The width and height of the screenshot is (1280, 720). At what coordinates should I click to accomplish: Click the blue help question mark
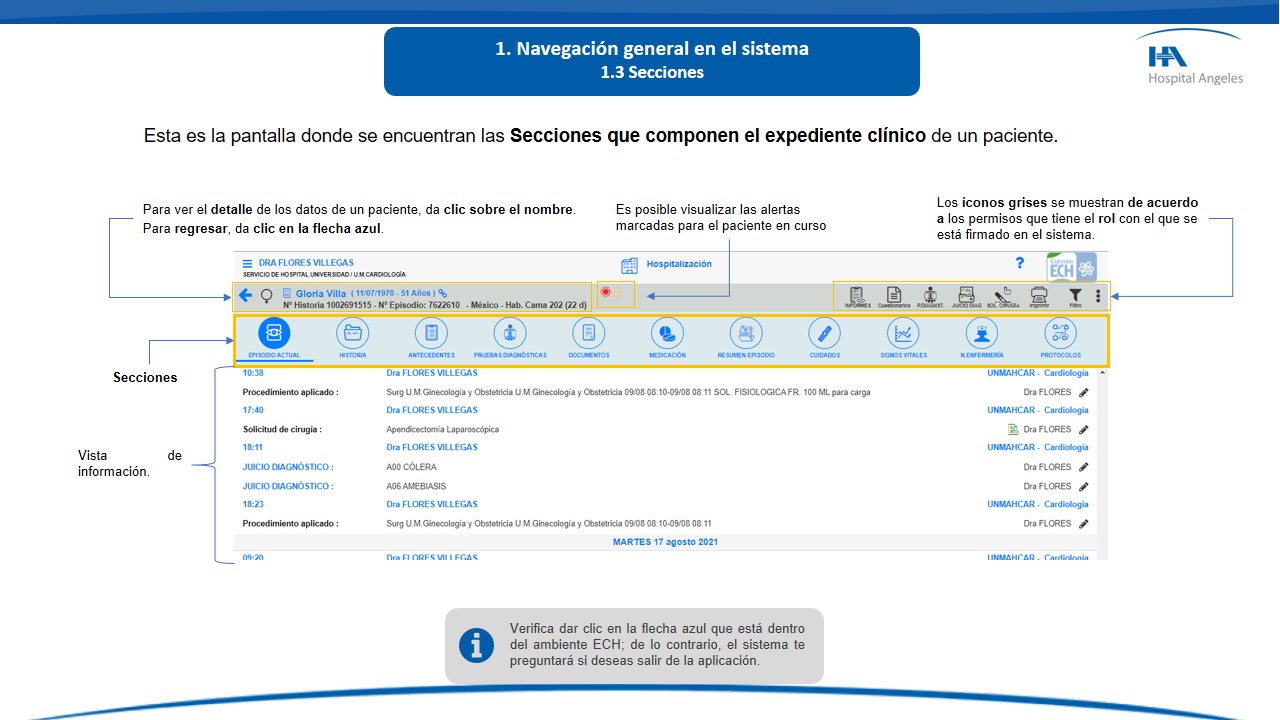pyautogui.click(x=1020, y=263)
